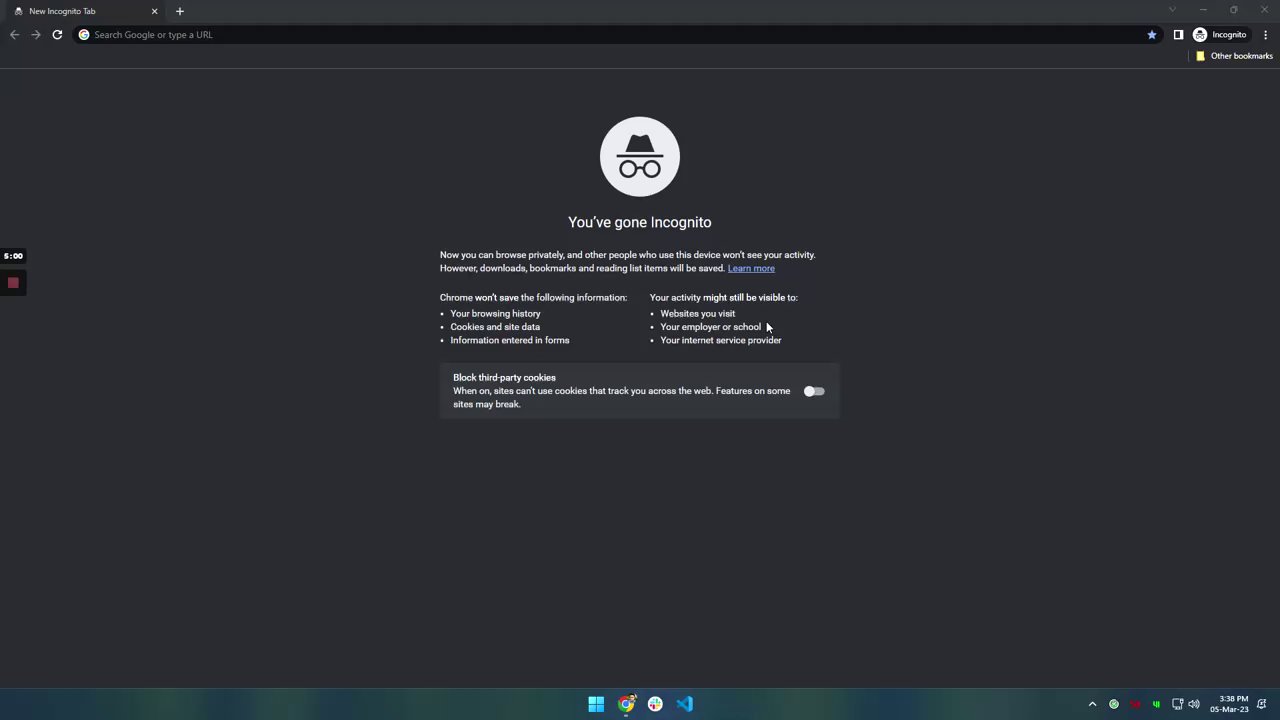
Task: Select the New Incognito Tab
Action: 86,11
